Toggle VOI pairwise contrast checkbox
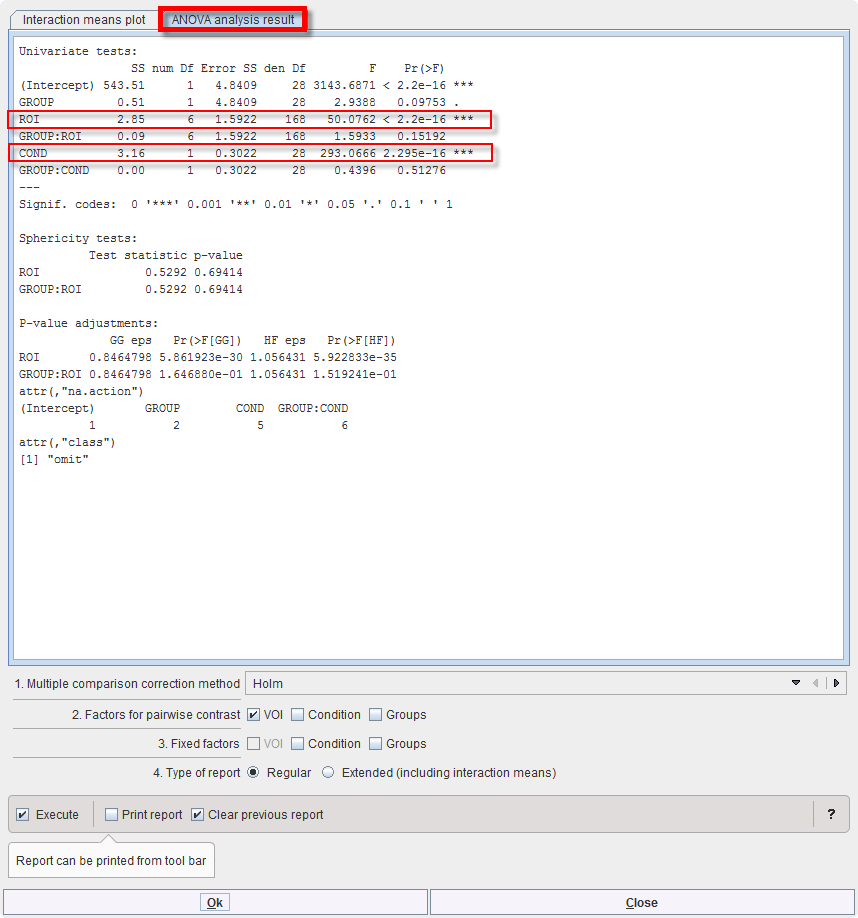 click(253, 715)
